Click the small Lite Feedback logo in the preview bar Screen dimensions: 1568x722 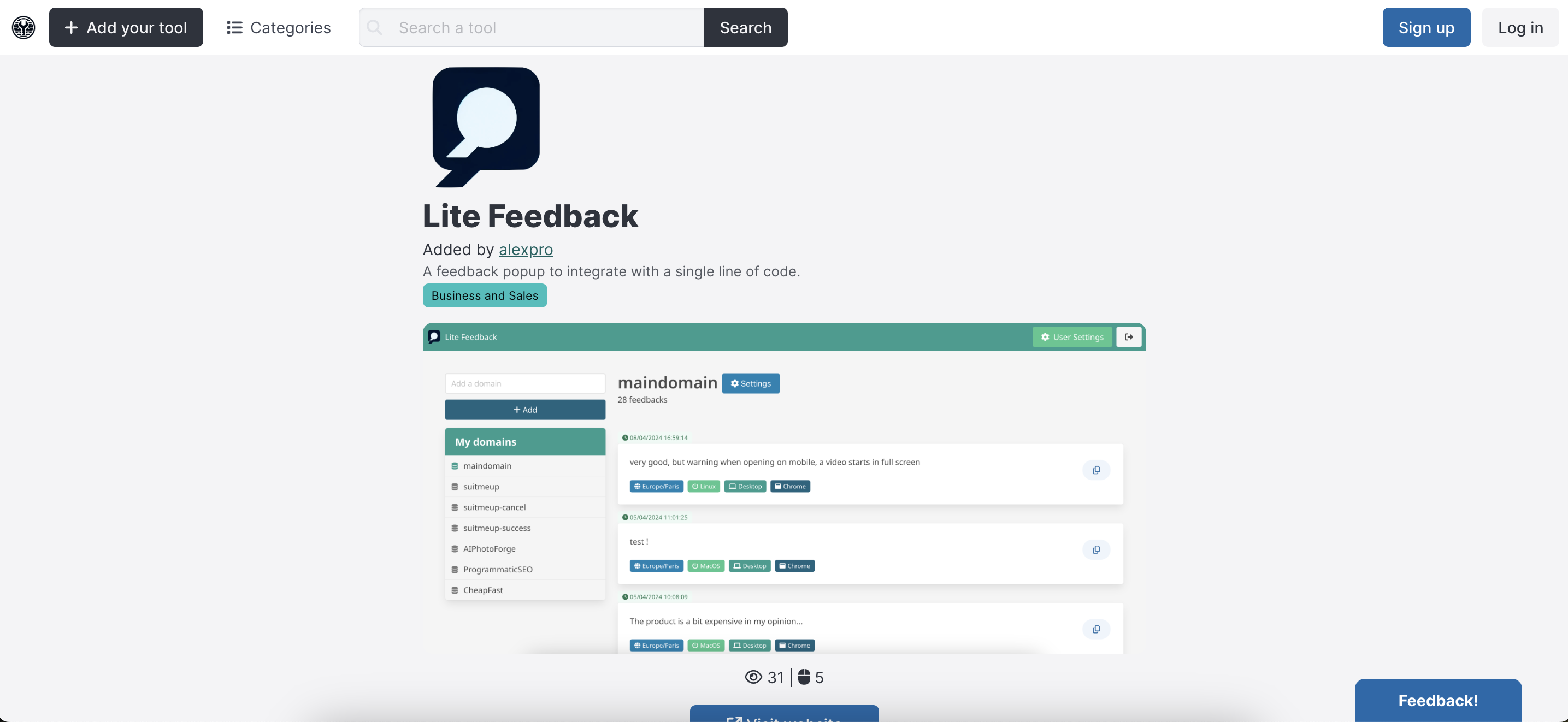click(x=434, y=337)
